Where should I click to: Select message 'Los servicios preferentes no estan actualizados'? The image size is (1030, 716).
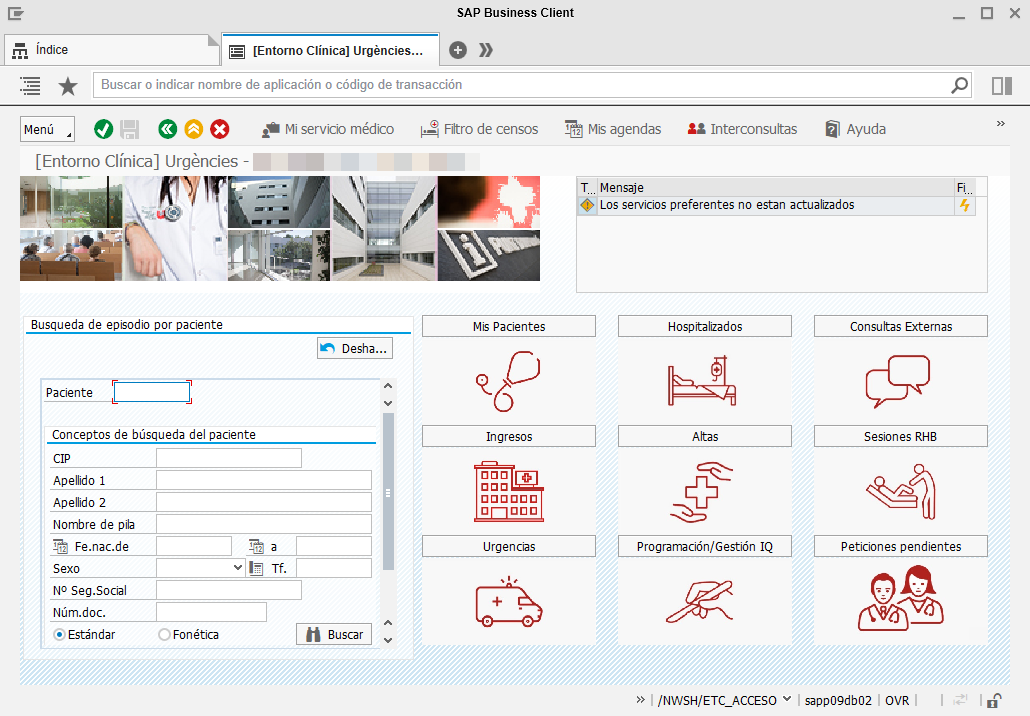727,205
